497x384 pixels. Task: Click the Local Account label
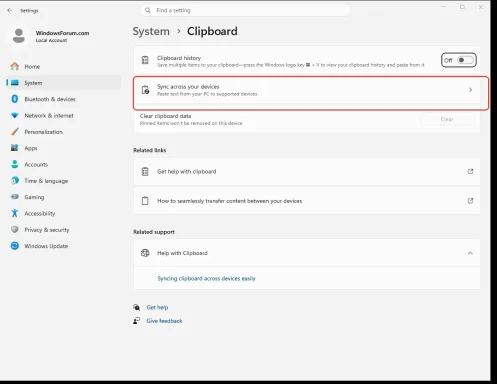click(51, 40)
